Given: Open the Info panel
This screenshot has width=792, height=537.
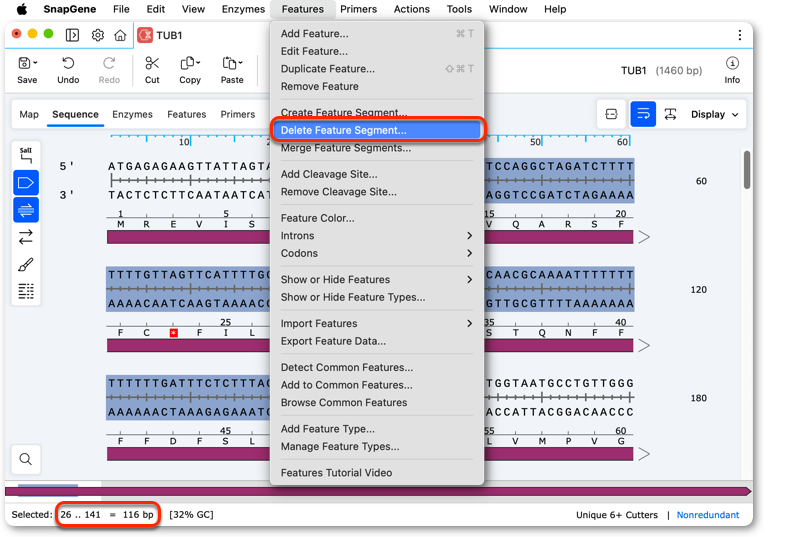Looking at the screenshot, I should tap(732, 70).
